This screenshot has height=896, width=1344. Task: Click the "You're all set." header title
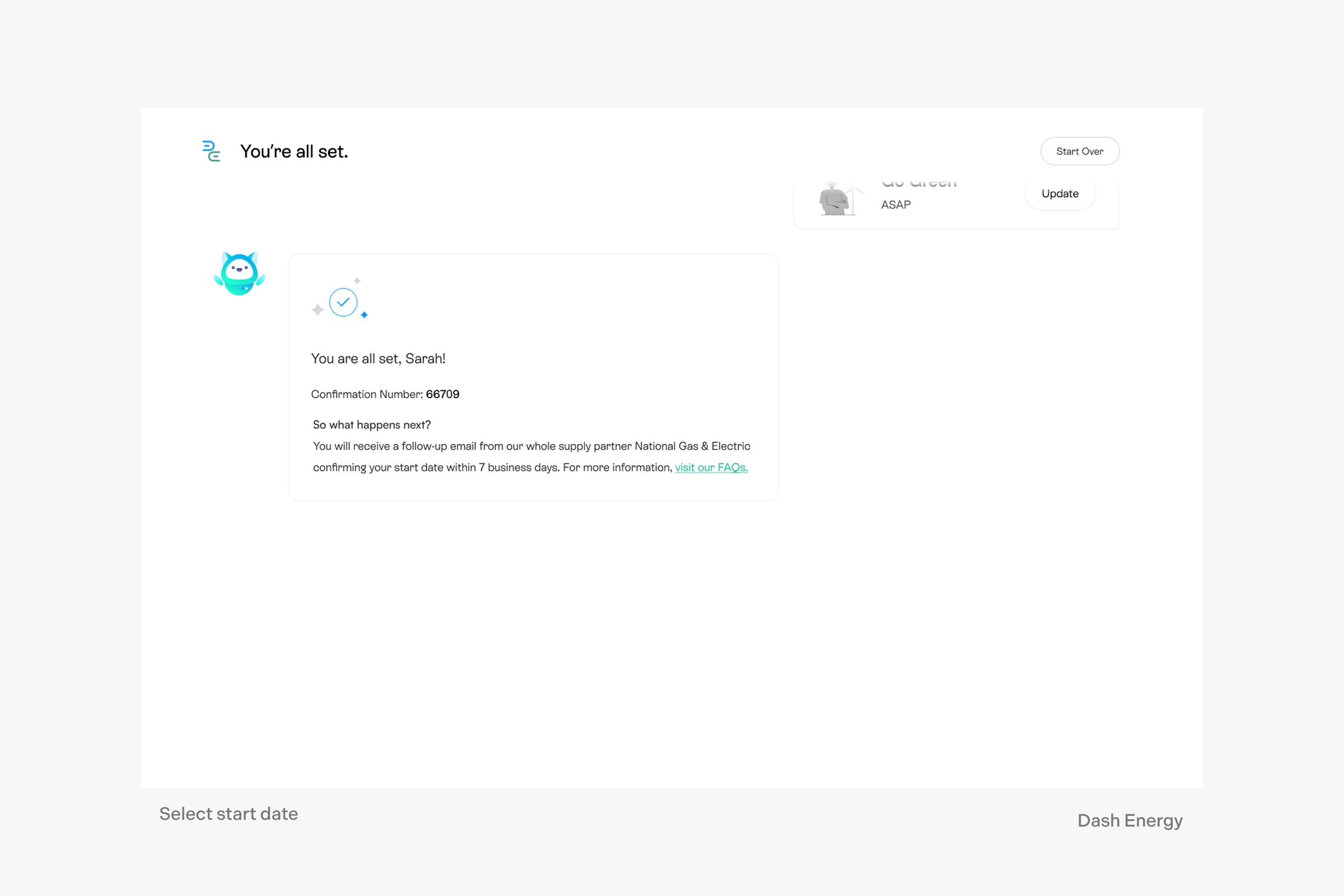pos(295,151)
